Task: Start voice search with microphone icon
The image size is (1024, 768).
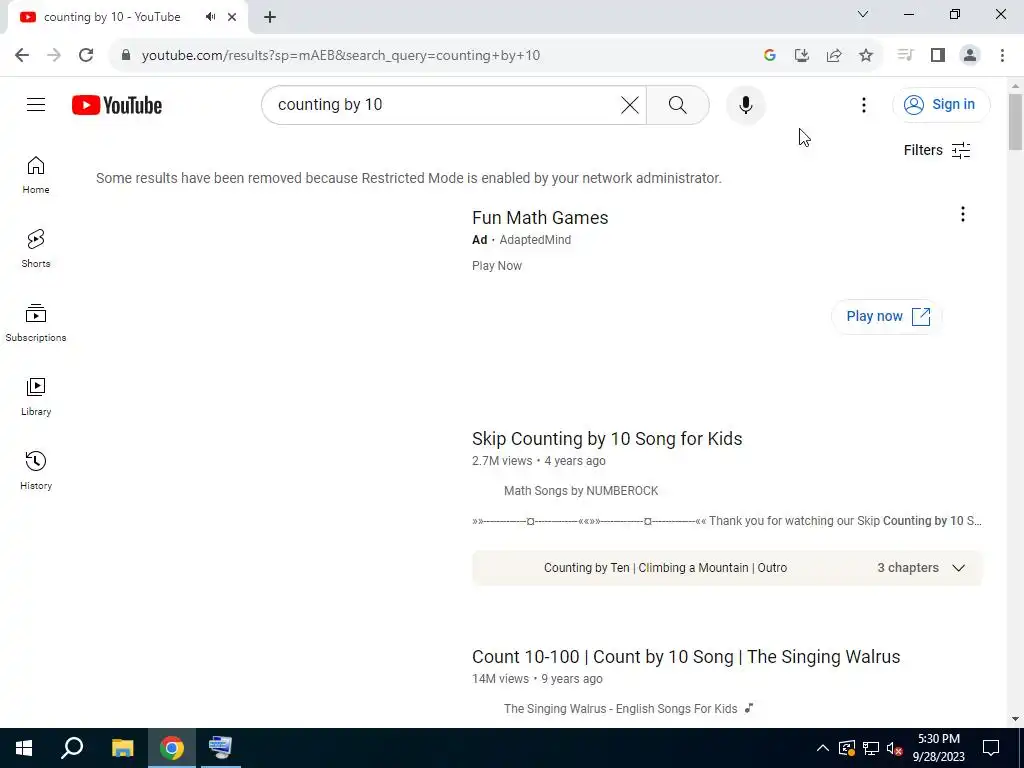Action: coord(745,105)
